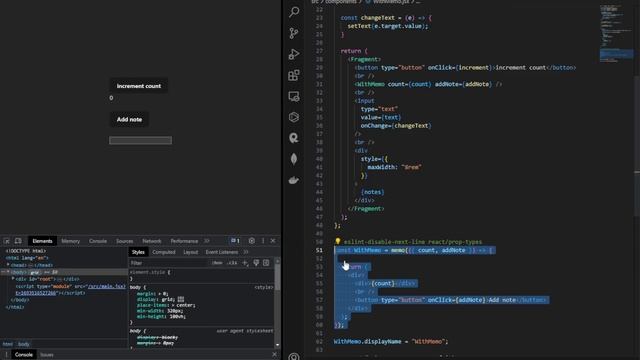Toggle the :hov element state button
This screenshot has height=360, width=640.
217,263
